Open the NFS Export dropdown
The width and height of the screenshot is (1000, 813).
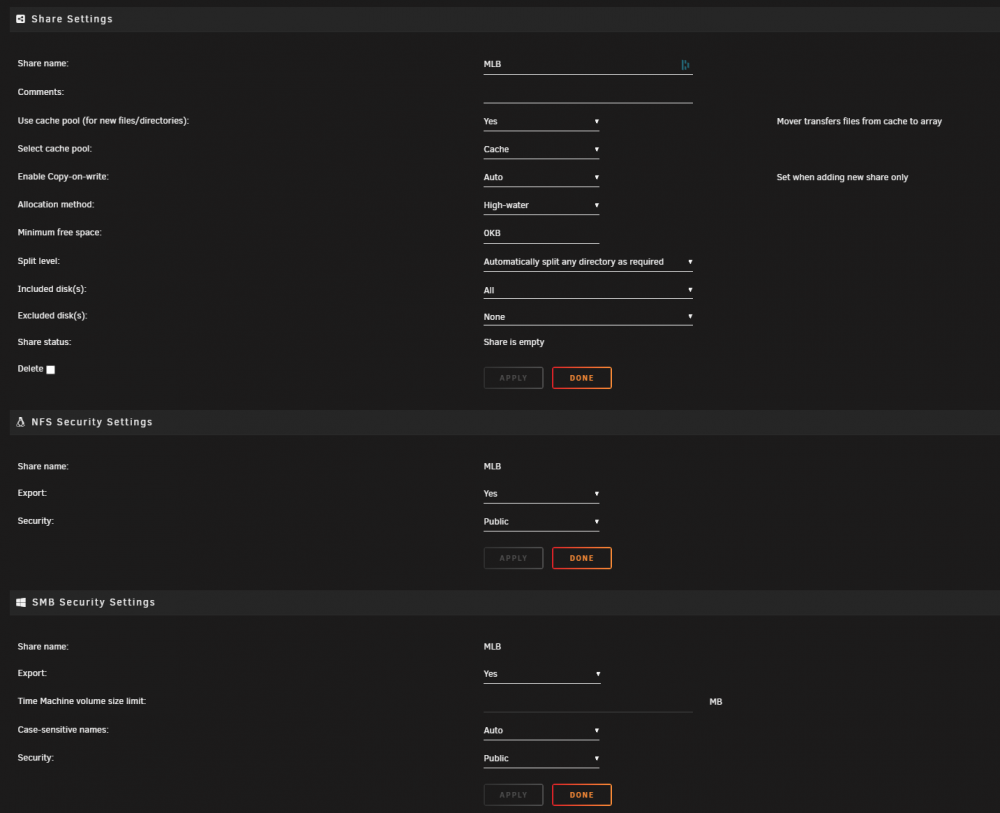541,494
